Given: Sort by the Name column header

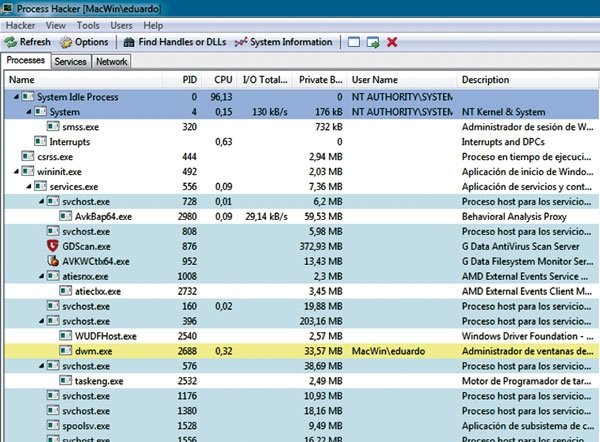Looking at the screenshot, I should point(83,80).
